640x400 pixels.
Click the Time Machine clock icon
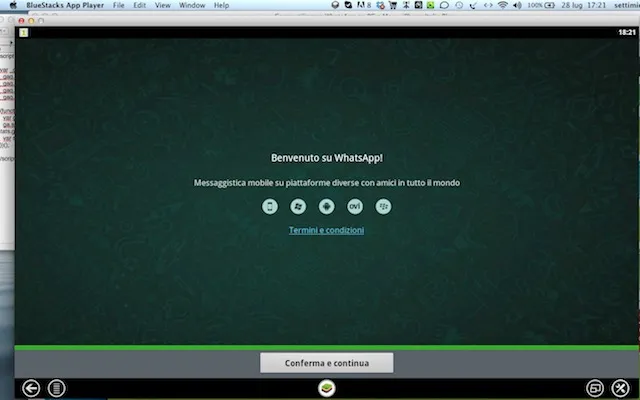pos(459,5)
